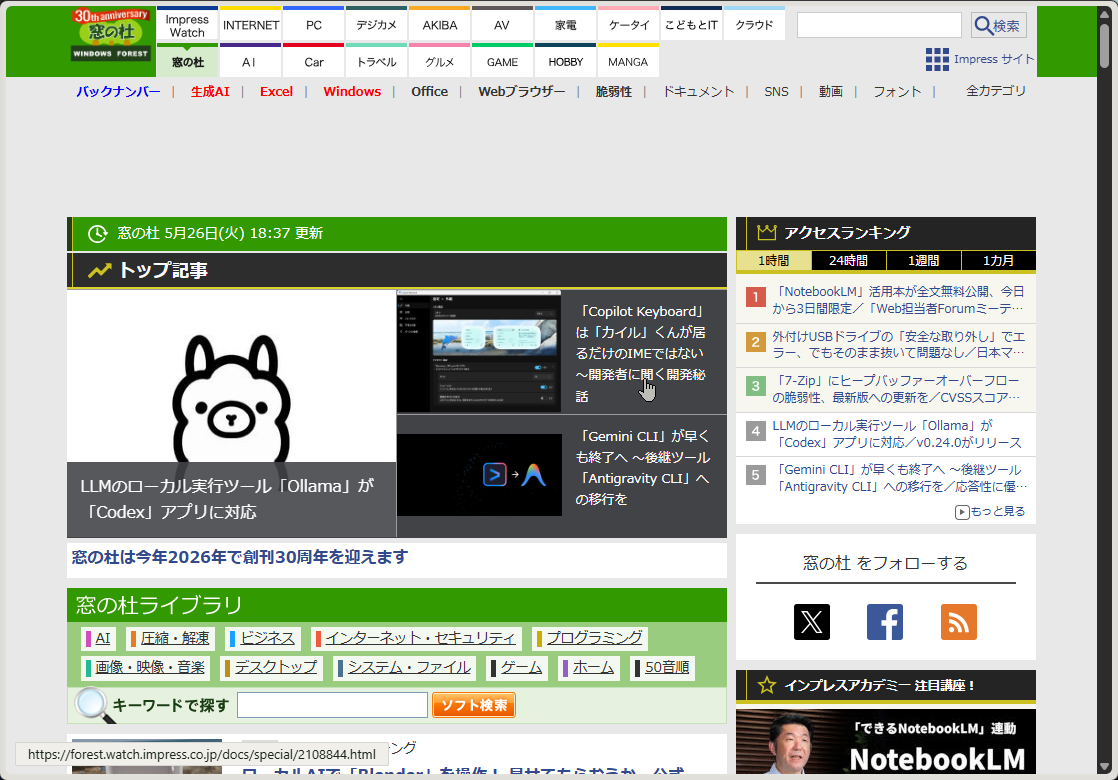Open the Copilot Keyboard article headline
The width and height of the screenshot is (1118, 780).
(642, 354)
